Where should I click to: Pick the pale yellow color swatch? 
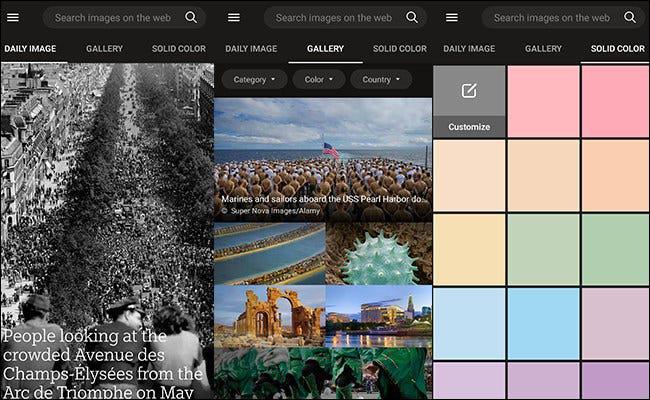(469, 250)
